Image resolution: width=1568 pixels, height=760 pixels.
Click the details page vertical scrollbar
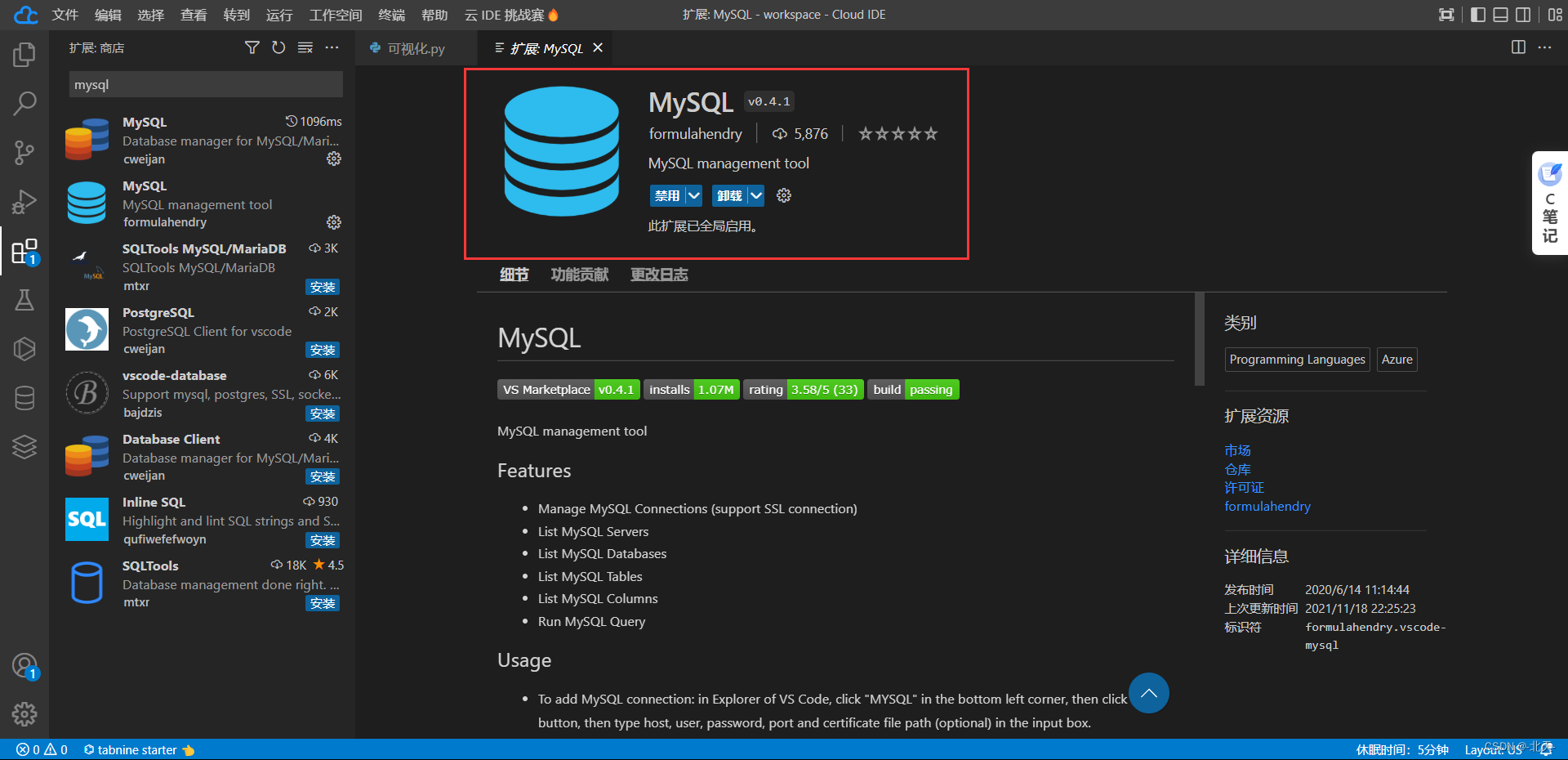[x=1199, y=339]
